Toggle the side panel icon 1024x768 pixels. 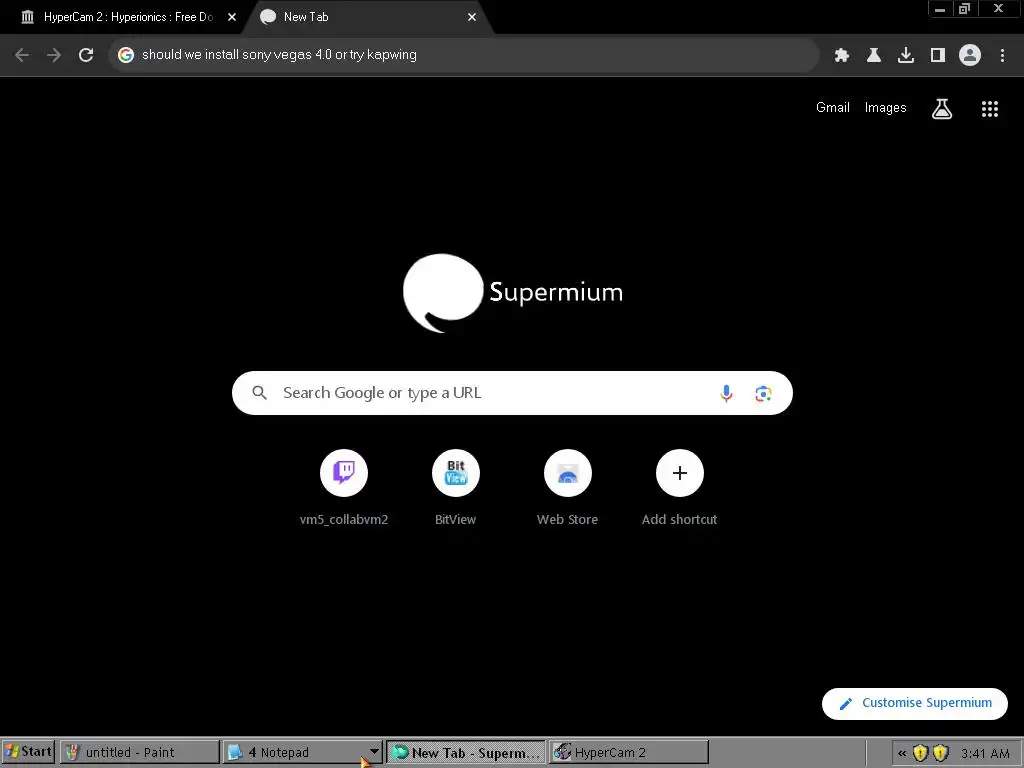pos(938,56)
